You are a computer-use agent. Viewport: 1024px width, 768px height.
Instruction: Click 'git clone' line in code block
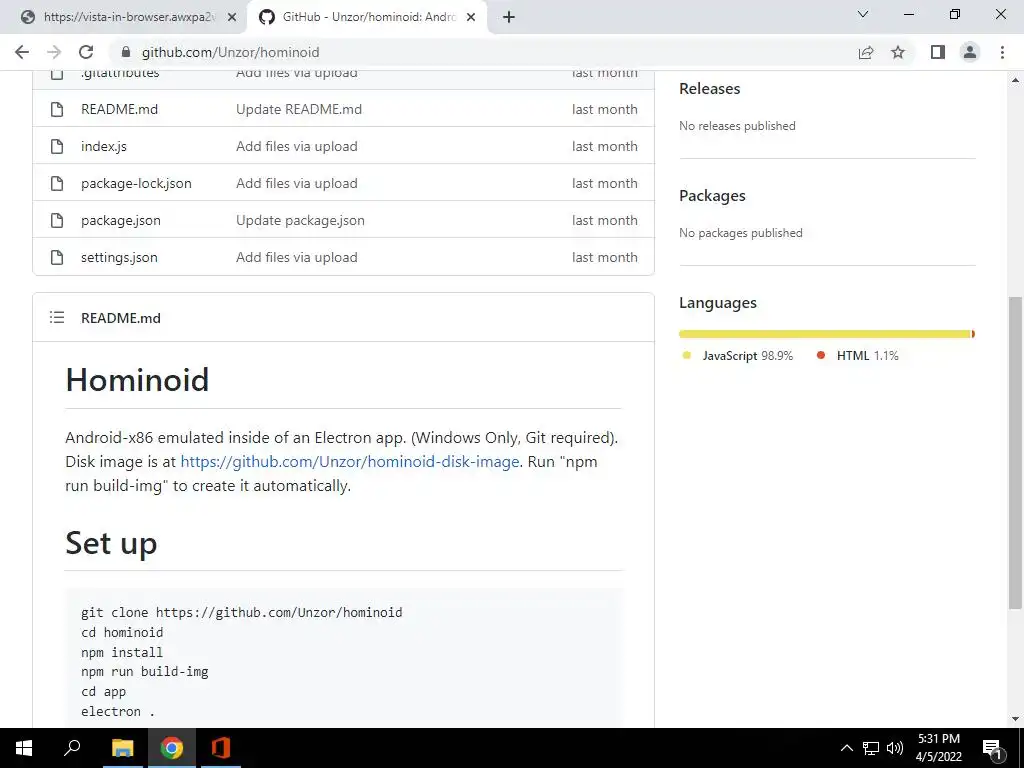[242, 613]
